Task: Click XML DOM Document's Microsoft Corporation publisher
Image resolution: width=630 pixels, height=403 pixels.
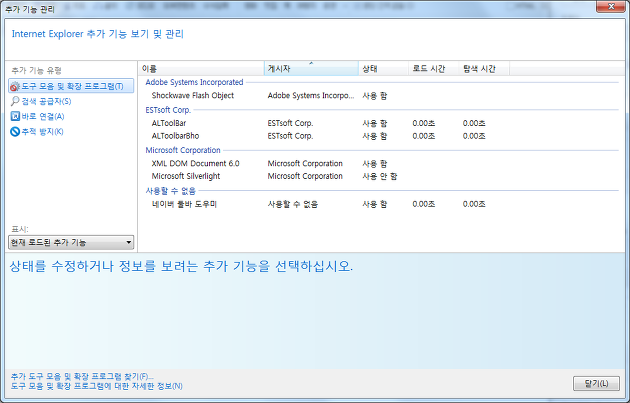Action: coord(305,164)
